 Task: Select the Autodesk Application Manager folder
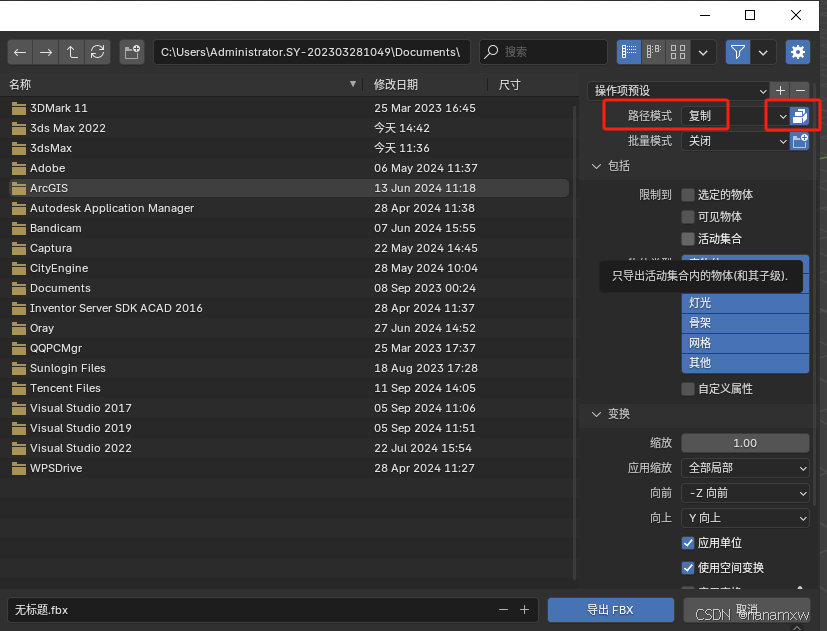[x=289, y=208]
